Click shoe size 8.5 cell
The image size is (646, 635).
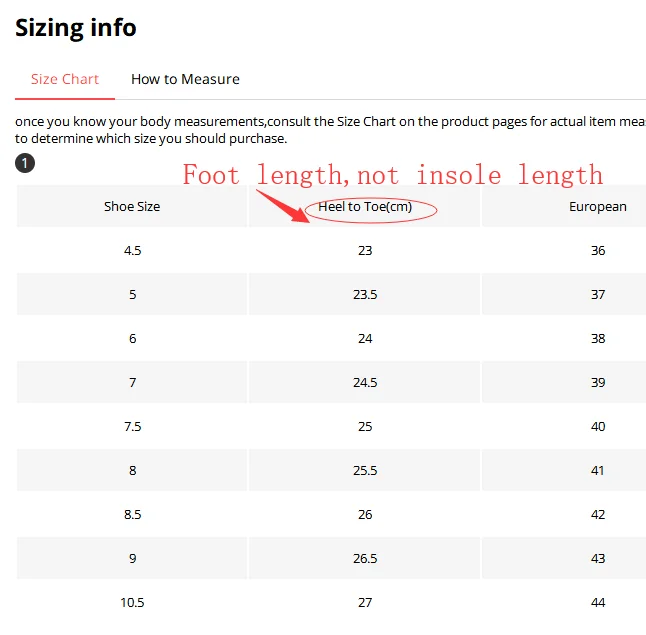(x=132, y=514)
